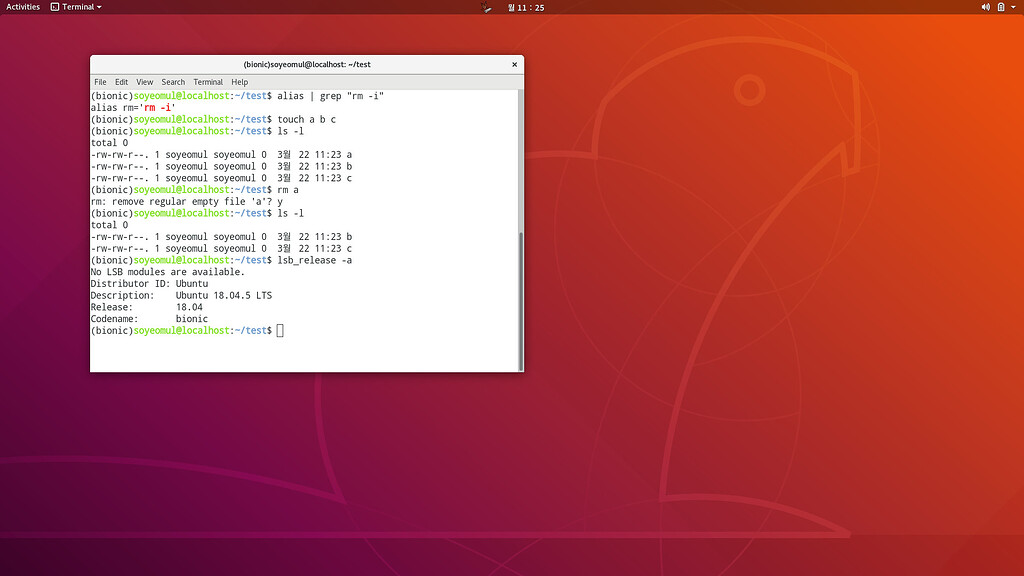This screenshot has width=1024, height=576.
Task: Click the terminal vertical scrollbar
Action: click(520, 300)
